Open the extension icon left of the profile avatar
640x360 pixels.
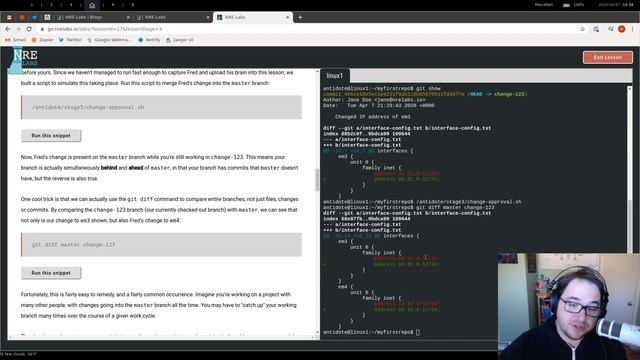pos(610,29)
